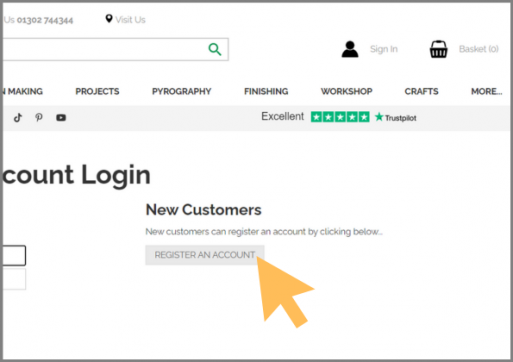The image size is (513, 362).
Task: Open the YouTube social icon
Action: (x=61, y=118)
